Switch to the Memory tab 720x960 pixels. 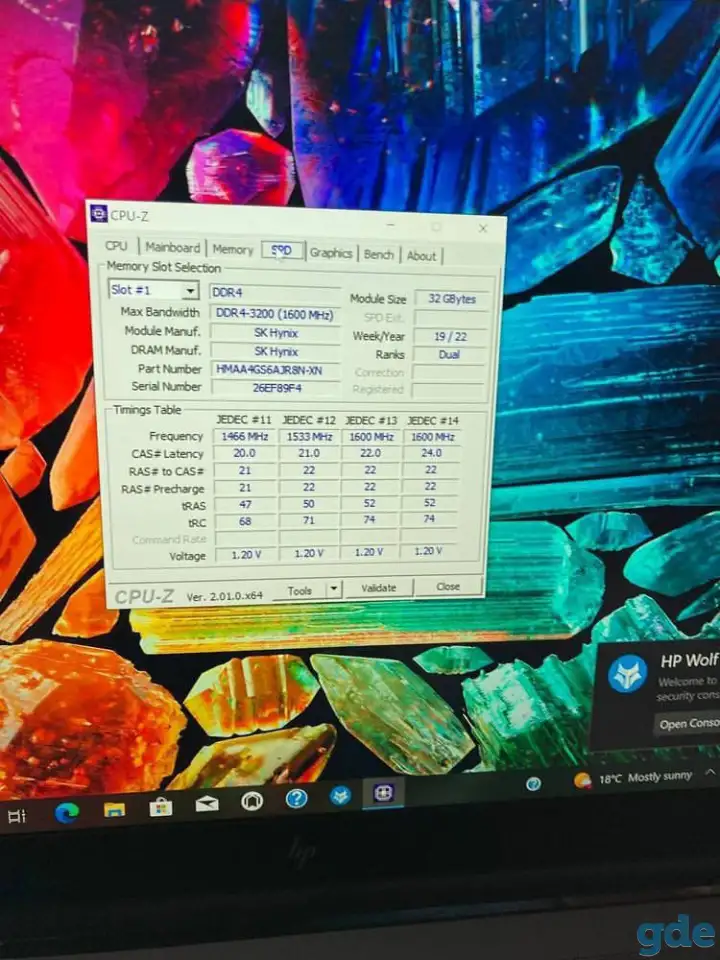pyautogui.click(x=233, y=249)
